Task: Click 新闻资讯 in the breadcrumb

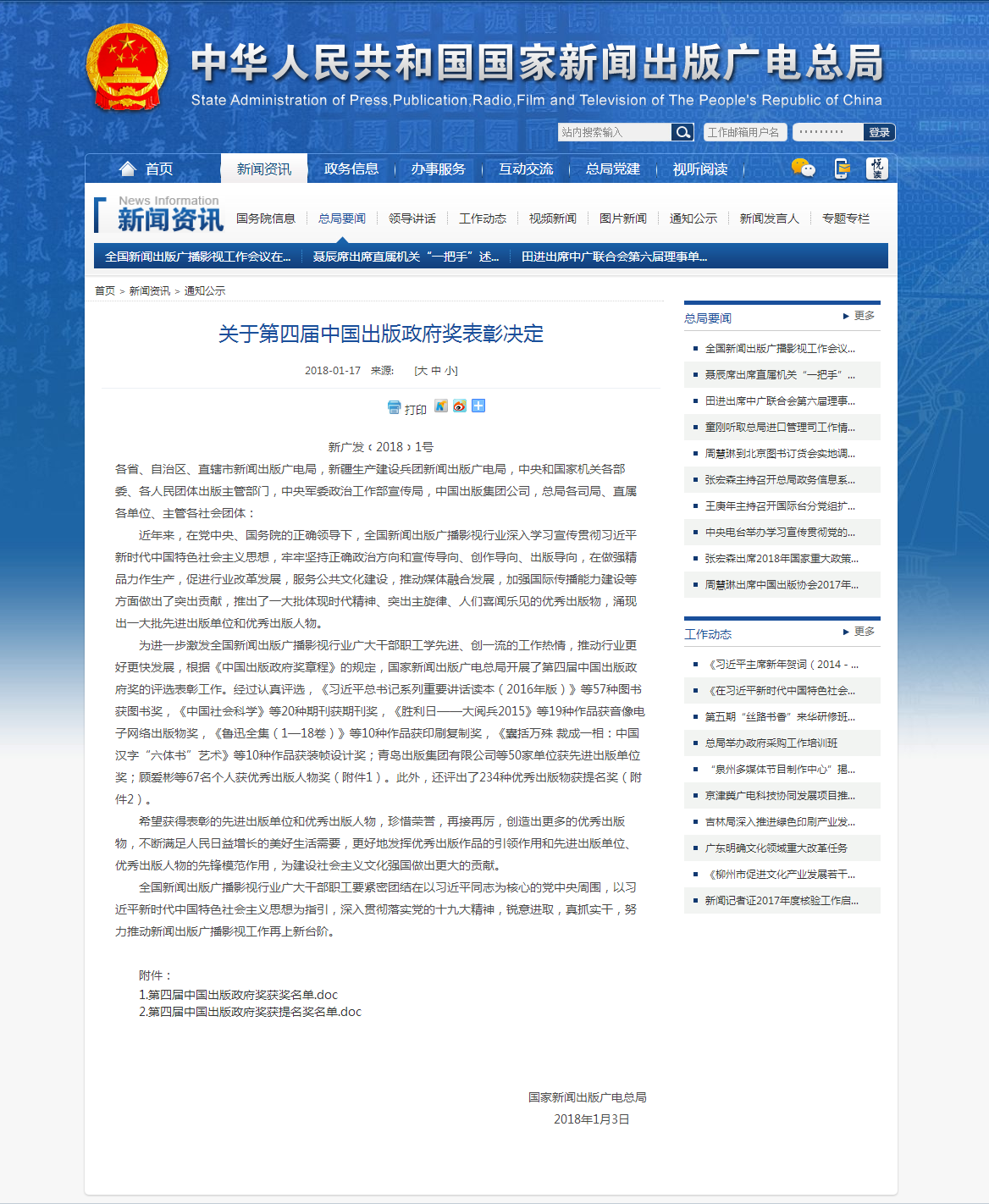Action: click(150, 290)
